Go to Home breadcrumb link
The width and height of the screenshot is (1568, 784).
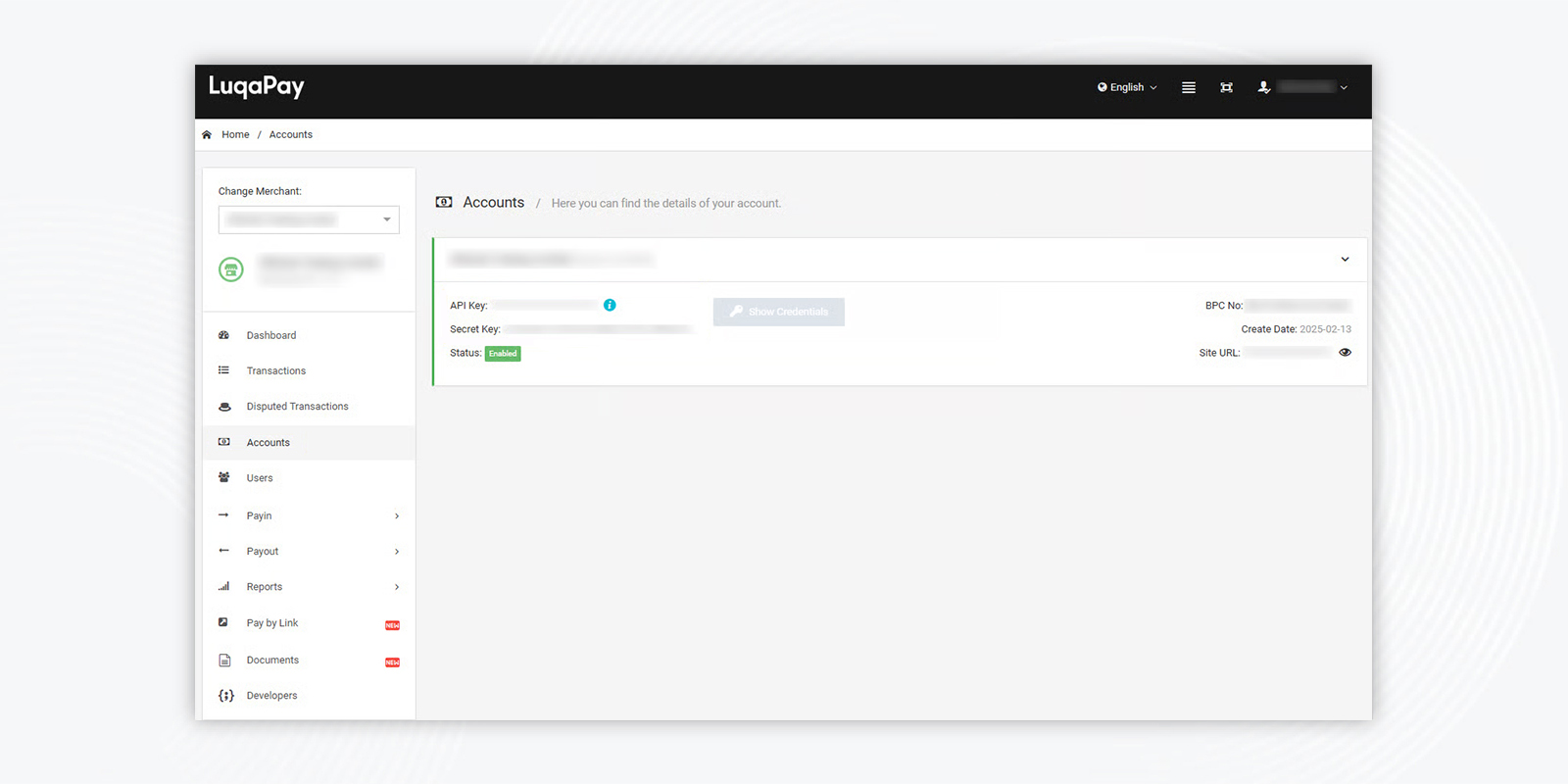tap(235, 135)
